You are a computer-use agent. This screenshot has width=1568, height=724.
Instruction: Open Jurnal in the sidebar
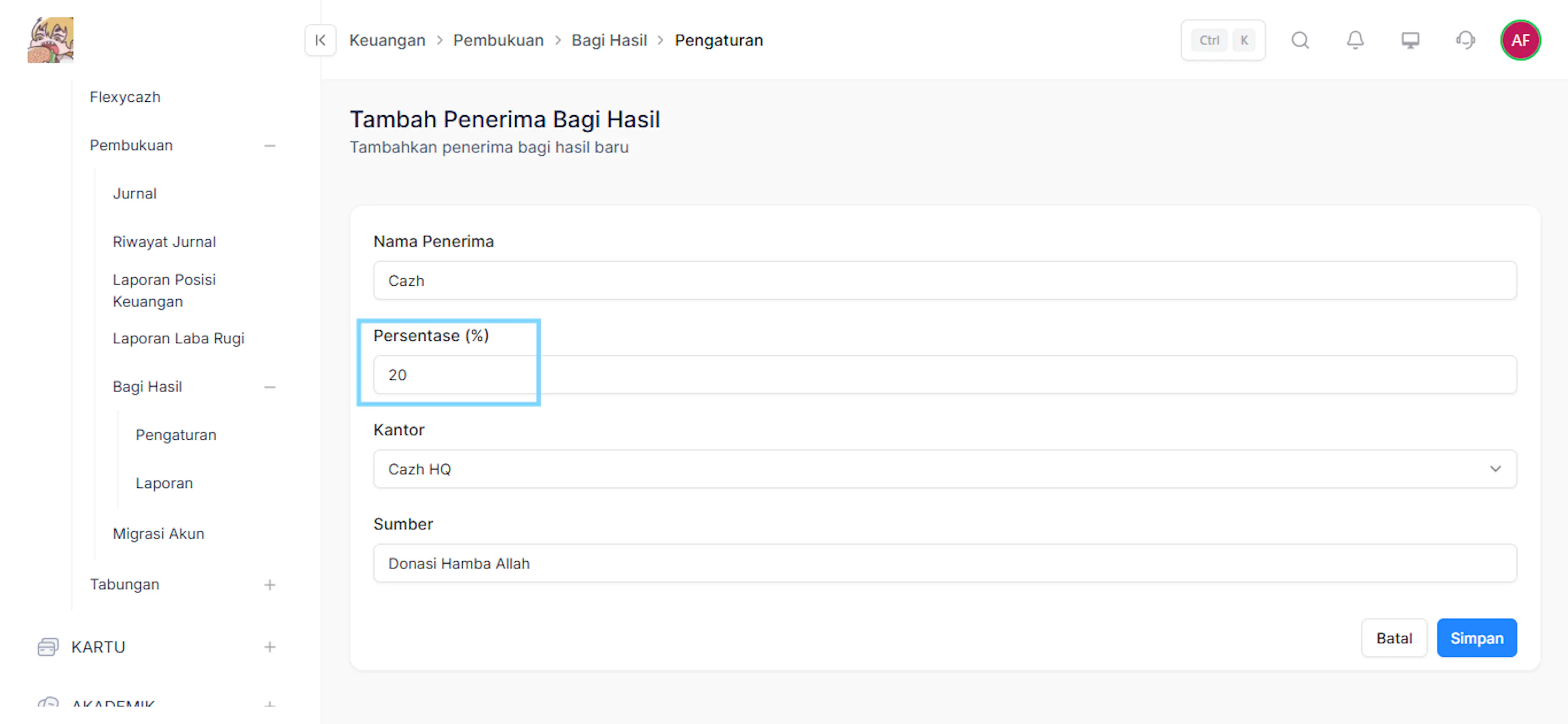pyautogui.click(x=134, y=194)
